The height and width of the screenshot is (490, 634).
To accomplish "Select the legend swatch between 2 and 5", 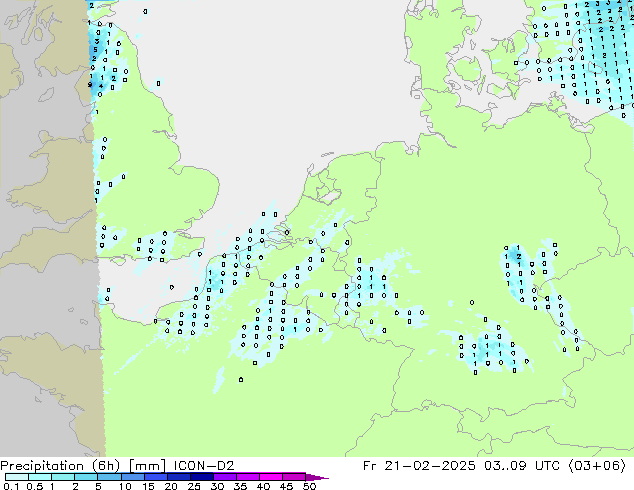I will click(86, 477).
